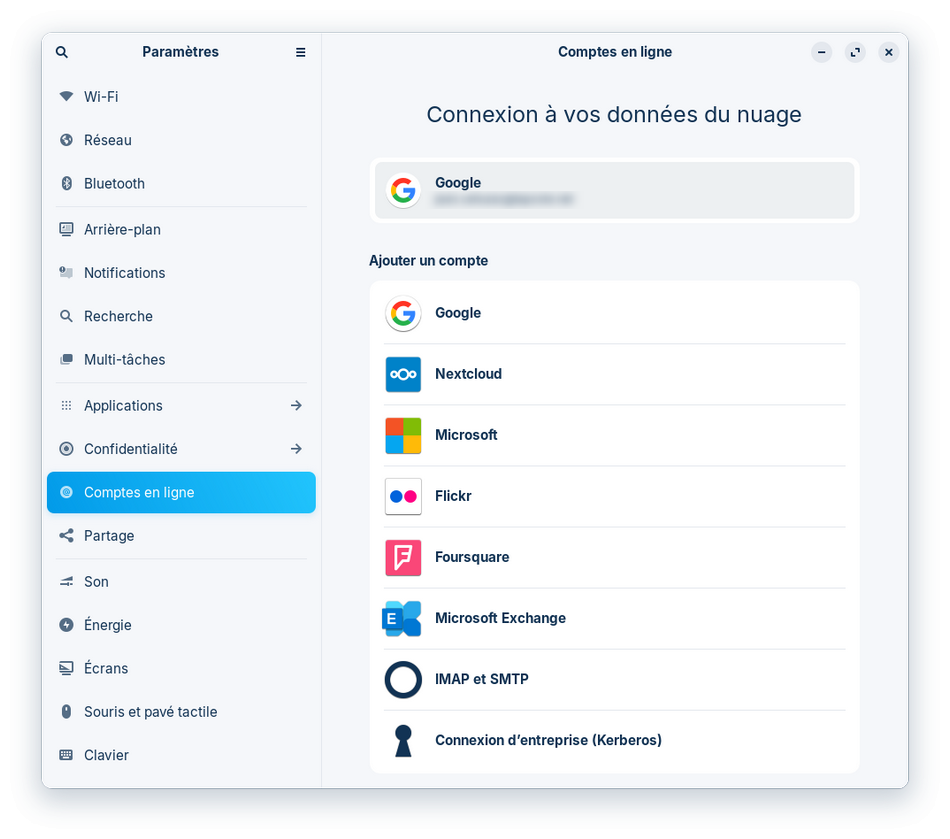Open the existing connected Google account
The width and height of the screenshot is (950, 839).
(614, 190)
